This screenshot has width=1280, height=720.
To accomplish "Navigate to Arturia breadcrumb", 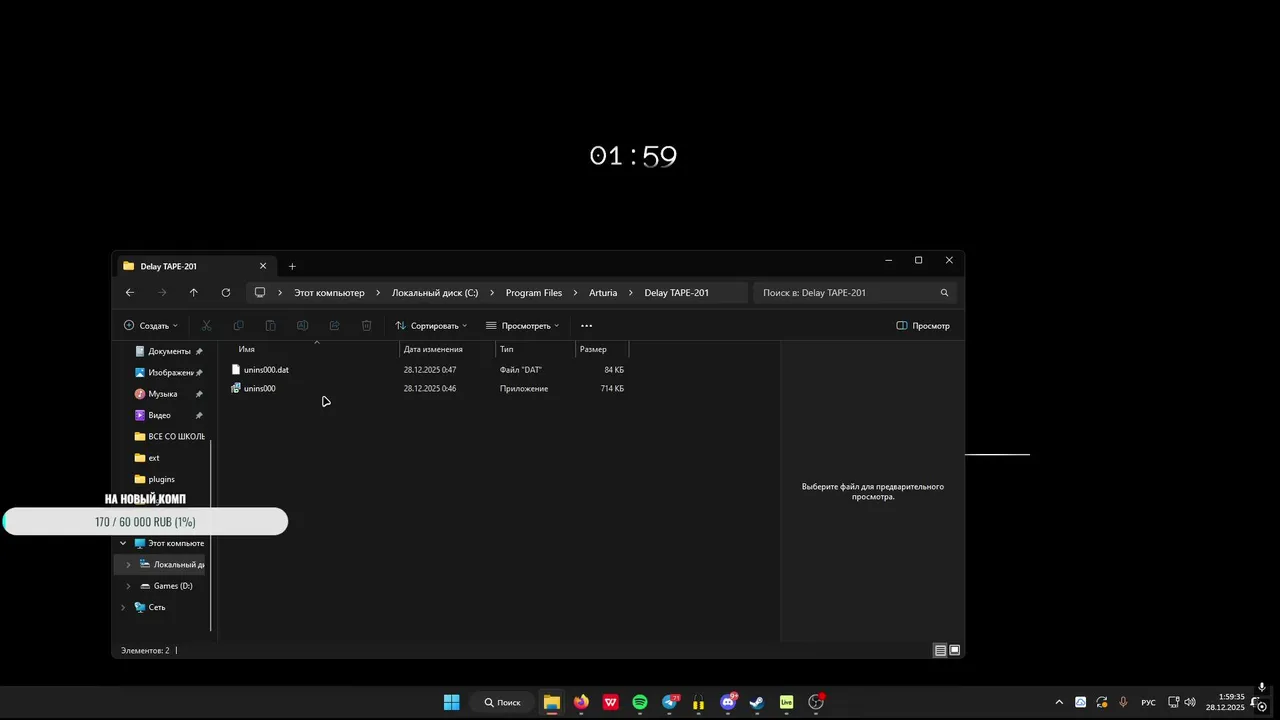I will [603, 293].
